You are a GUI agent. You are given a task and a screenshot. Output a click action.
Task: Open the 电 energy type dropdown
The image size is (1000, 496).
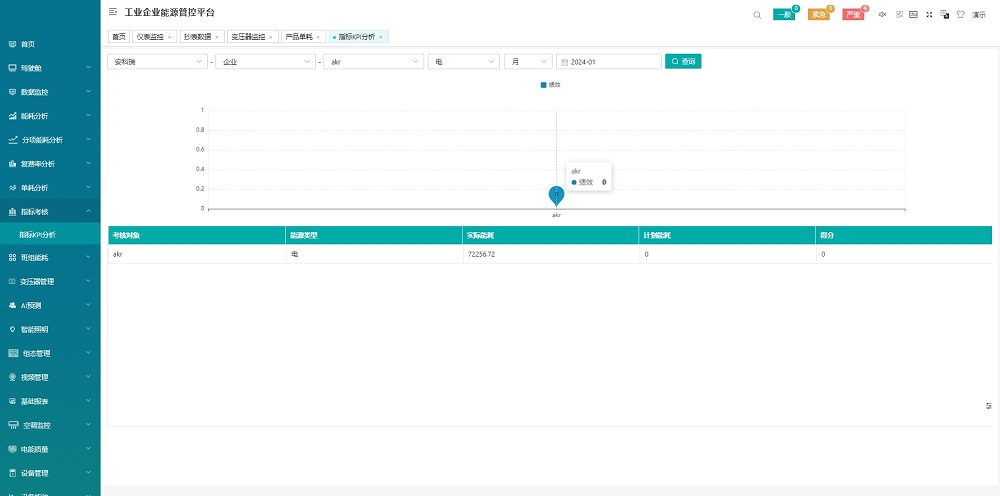(463, 61)
